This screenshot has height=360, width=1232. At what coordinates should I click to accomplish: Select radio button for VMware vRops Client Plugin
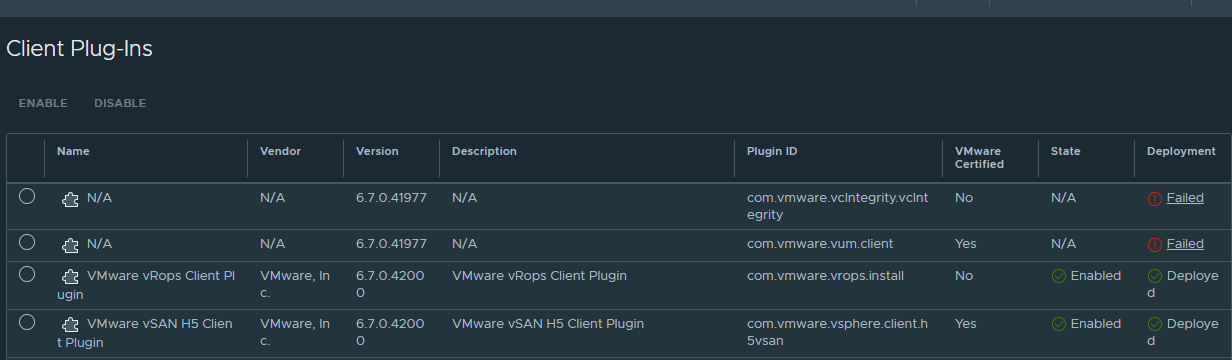[x=27, y=274]
